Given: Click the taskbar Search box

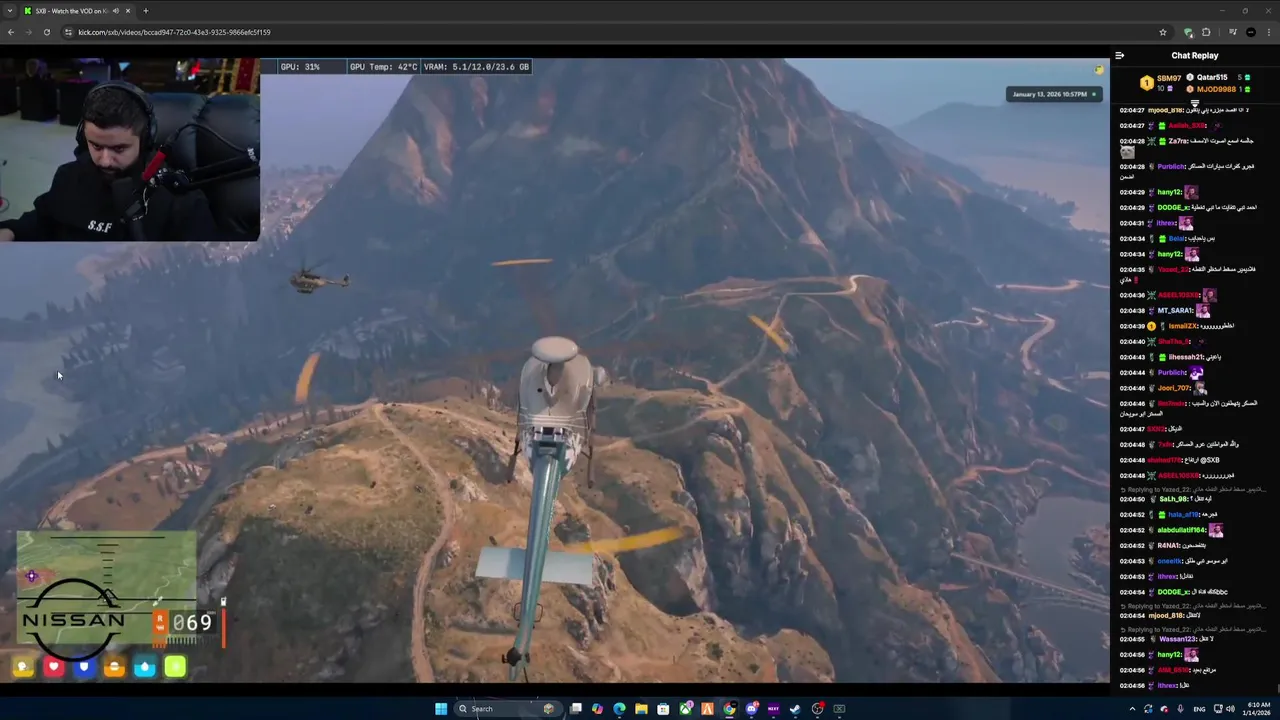Looking at the screenshot, I should [x=506, y=709].
